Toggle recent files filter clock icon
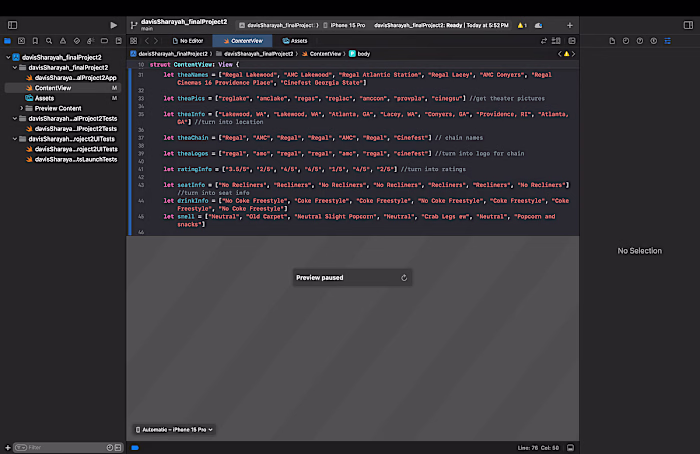Screen dimensions: 700x454 point(110,447)
